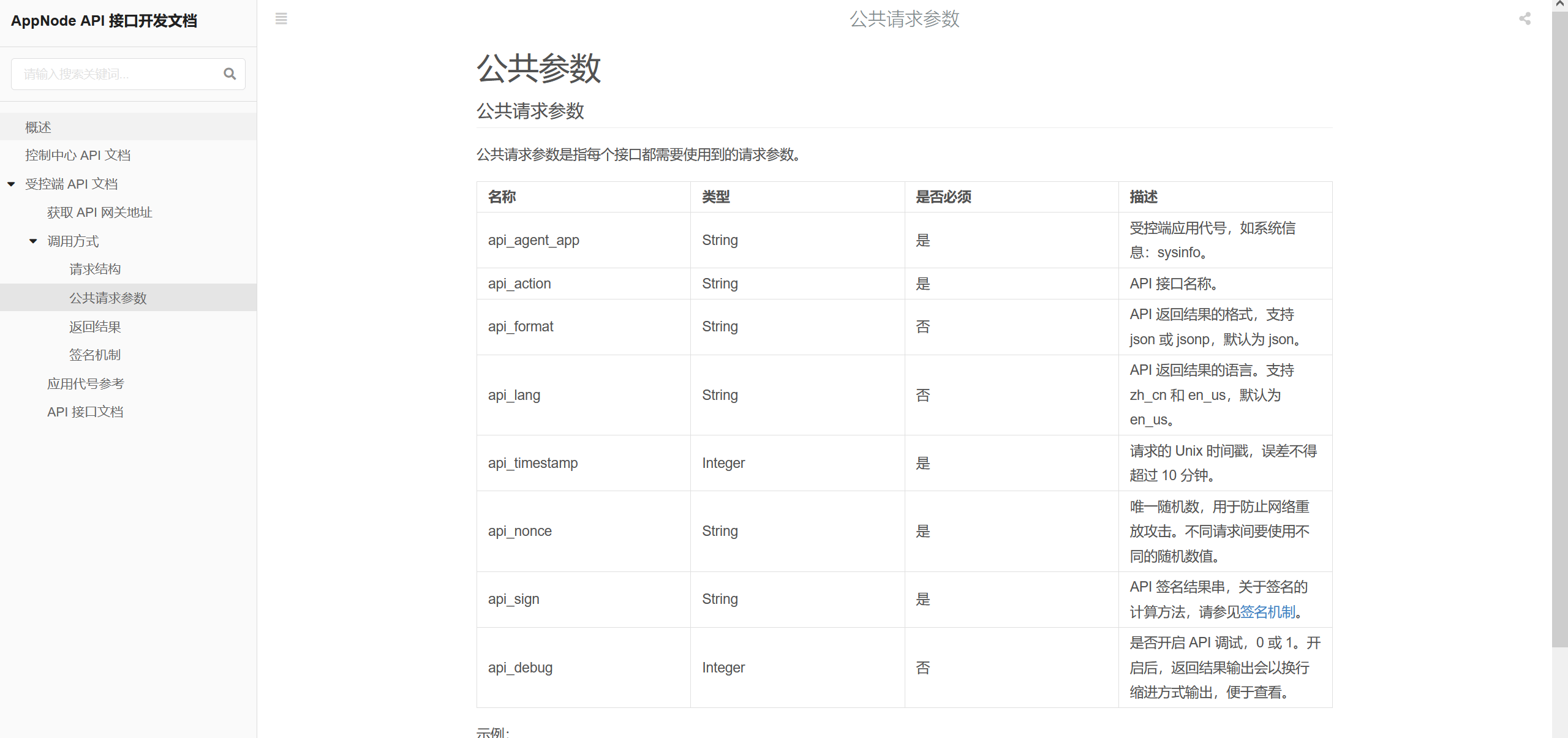Click the api_sign table cell
This screenshot has height=738, width=1568.
tap(584, 600)
